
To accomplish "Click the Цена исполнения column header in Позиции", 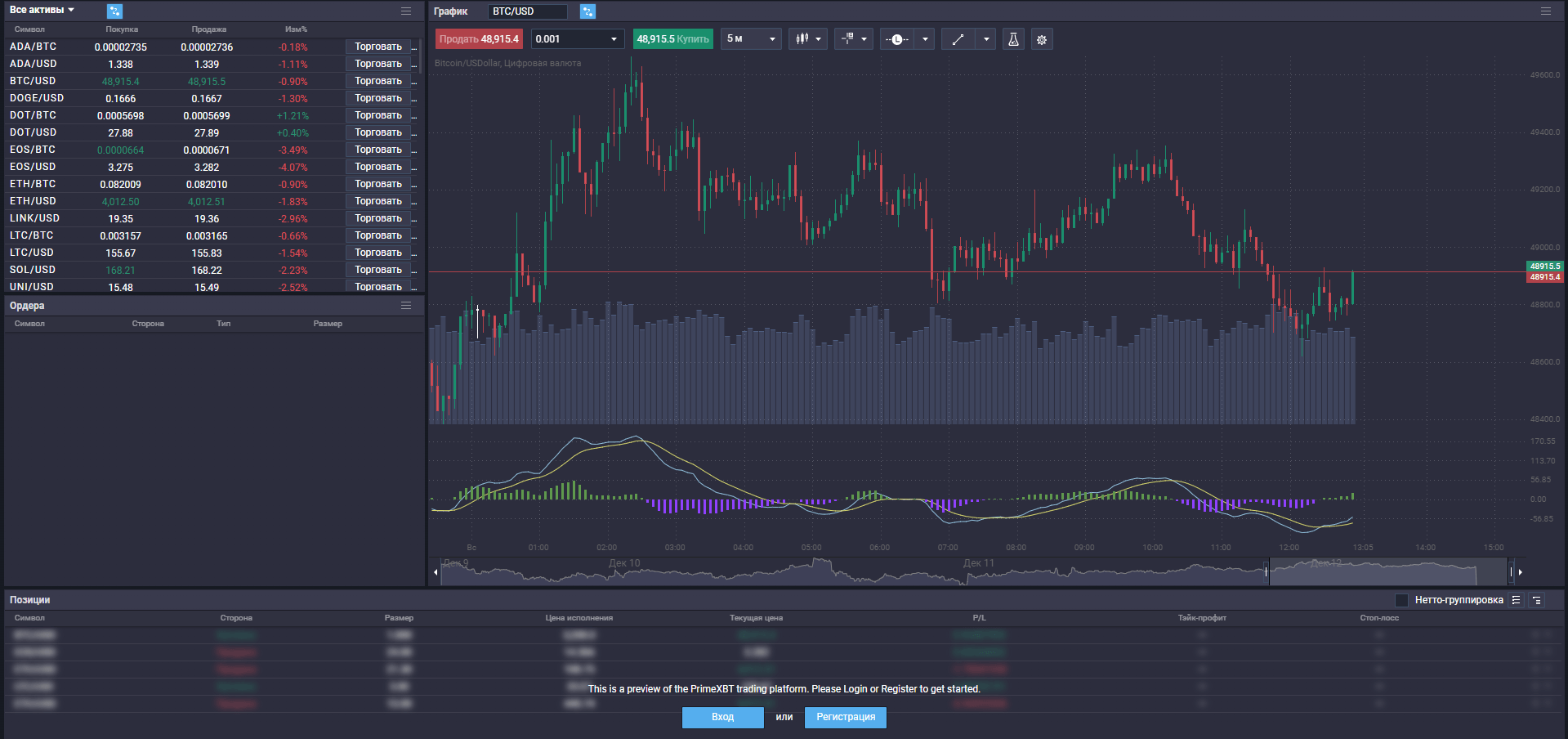I will pyautogui.click(x=579, y=618).
